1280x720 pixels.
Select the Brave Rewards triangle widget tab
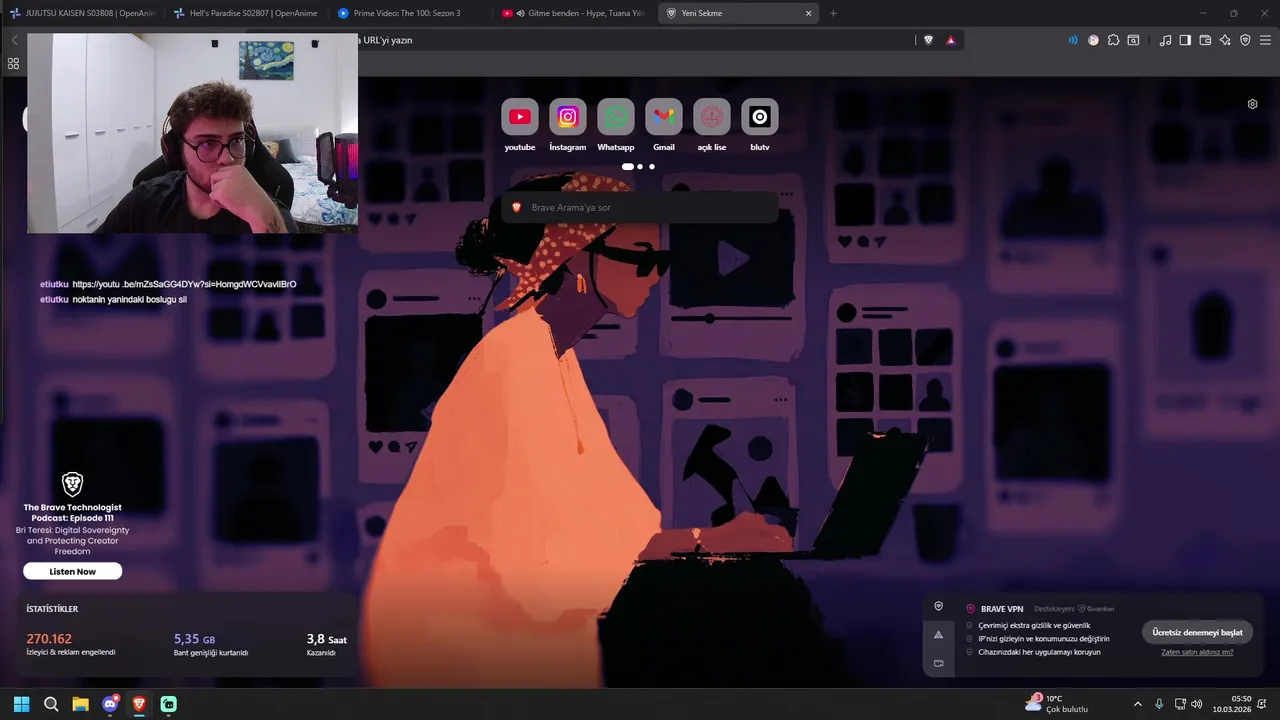coord(938,634)
